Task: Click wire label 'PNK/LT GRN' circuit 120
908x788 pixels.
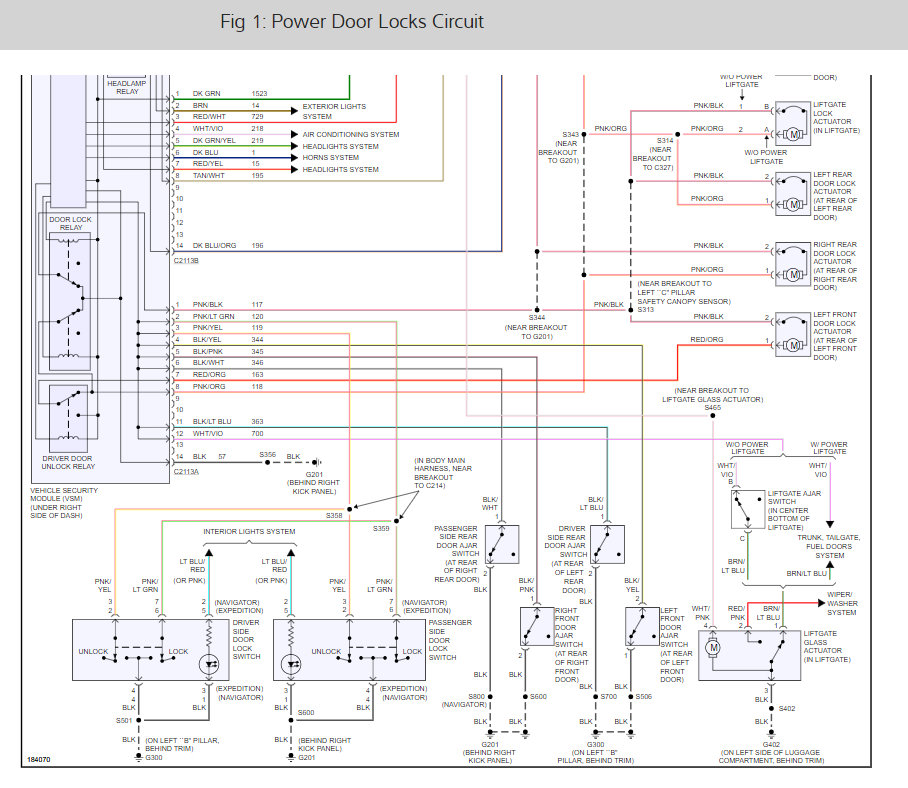Action: click(x=213, y=317)
